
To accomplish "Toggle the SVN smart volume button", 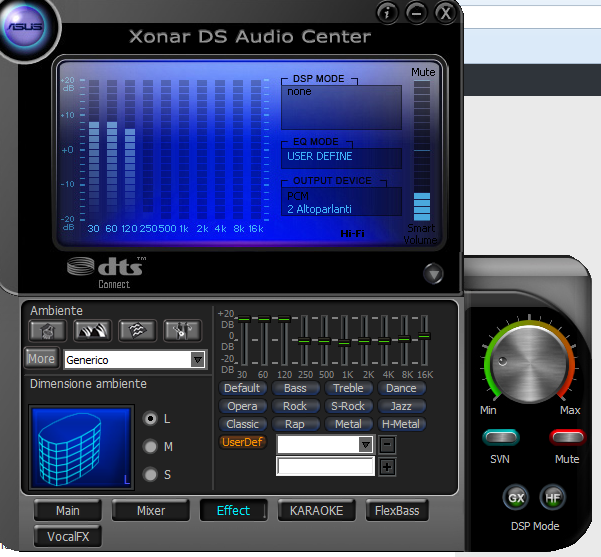I will [x=501, y=437].
